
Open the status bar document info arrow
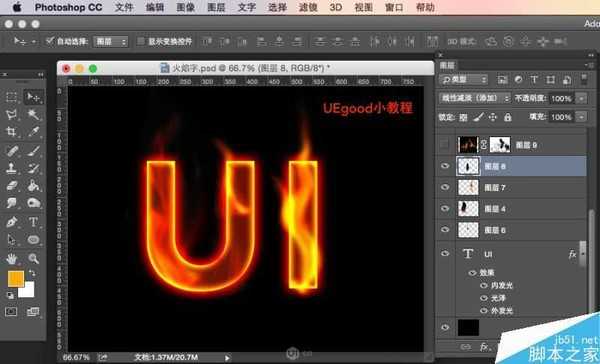point(227,358)
